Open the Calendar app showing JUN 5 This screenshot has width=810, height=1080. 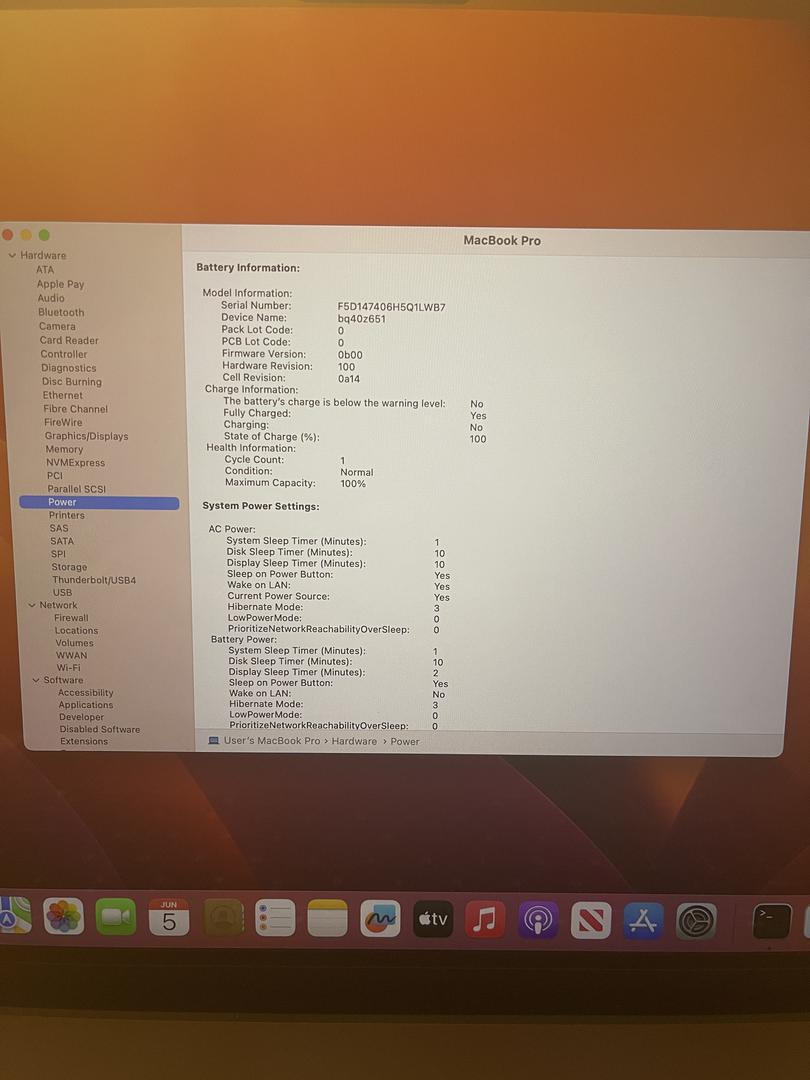coord(169,917)
